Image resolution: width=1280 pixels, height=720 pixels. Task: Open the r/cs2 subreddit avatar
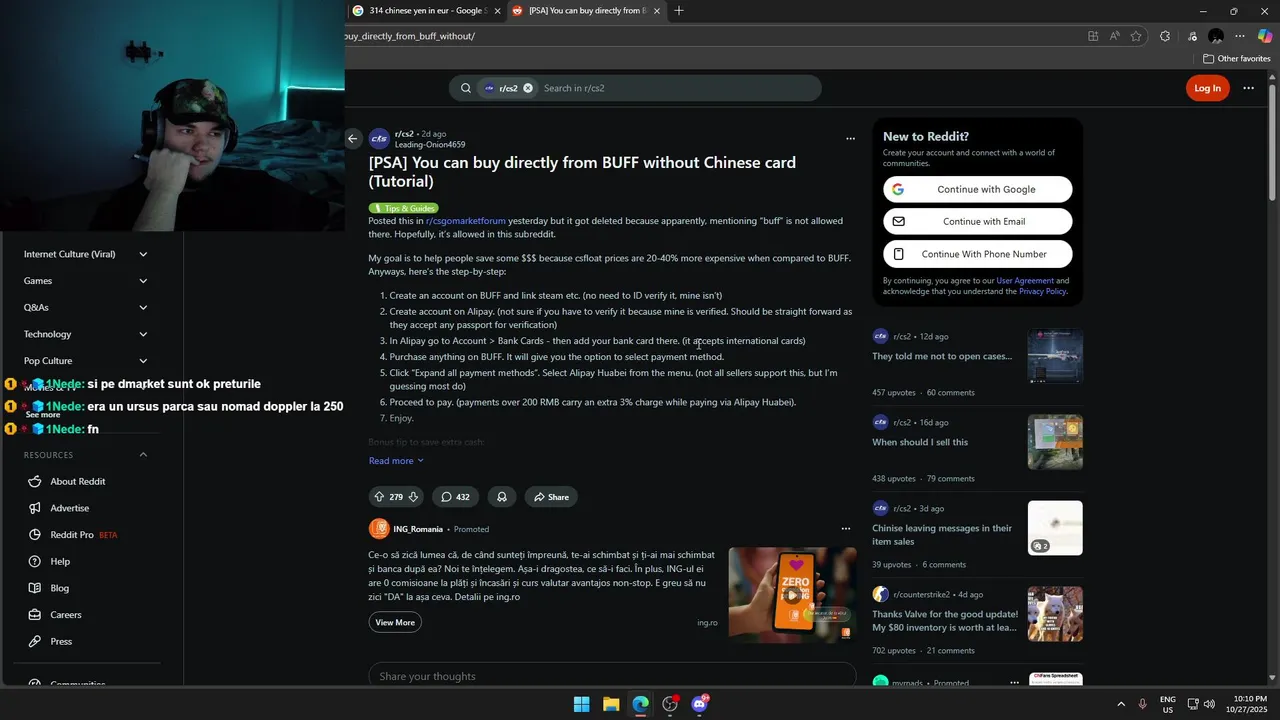(379, 139)
